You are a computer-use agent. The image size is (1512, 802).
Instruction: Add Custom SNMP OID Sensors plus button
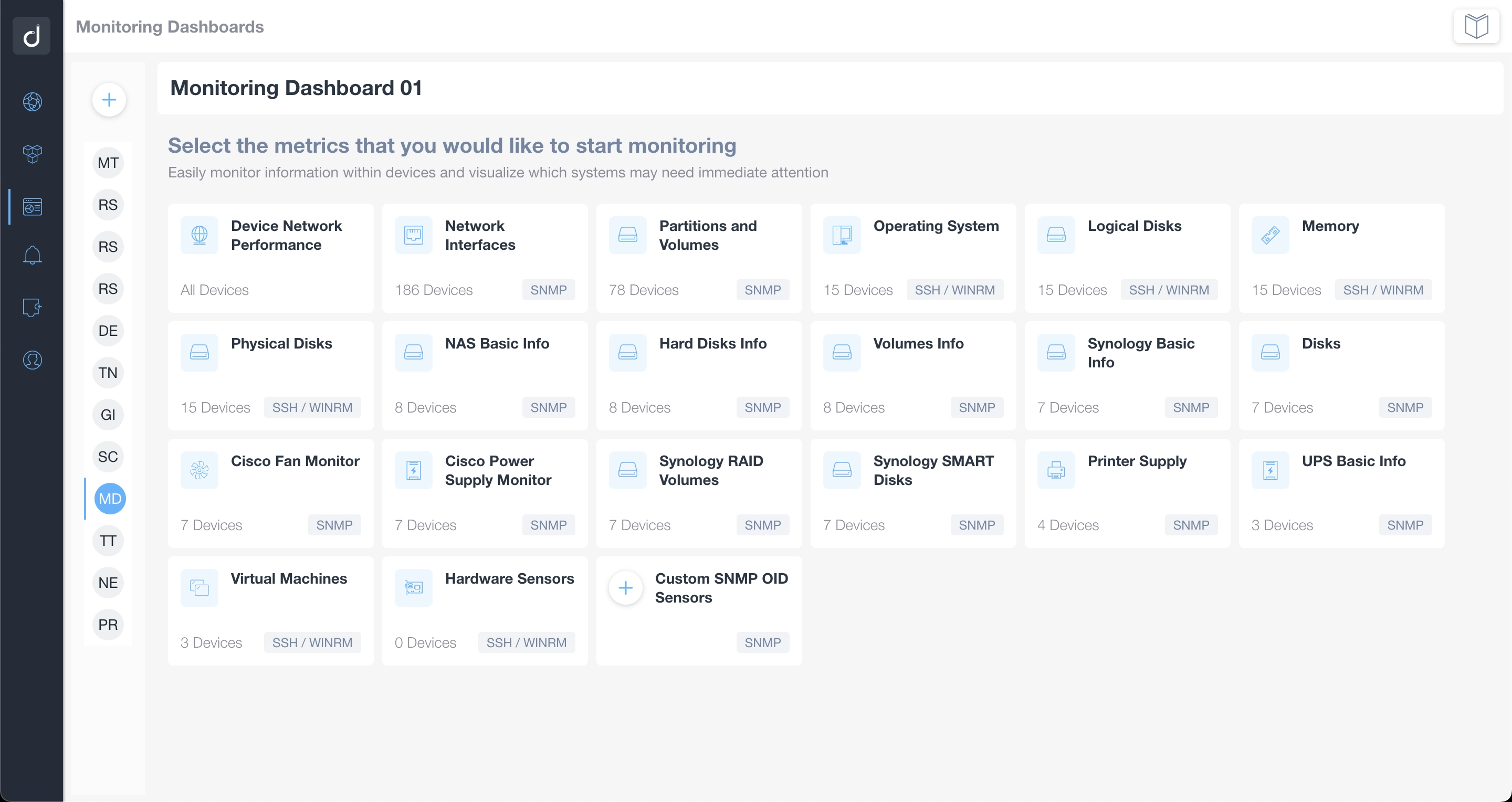tap(626, 587)
